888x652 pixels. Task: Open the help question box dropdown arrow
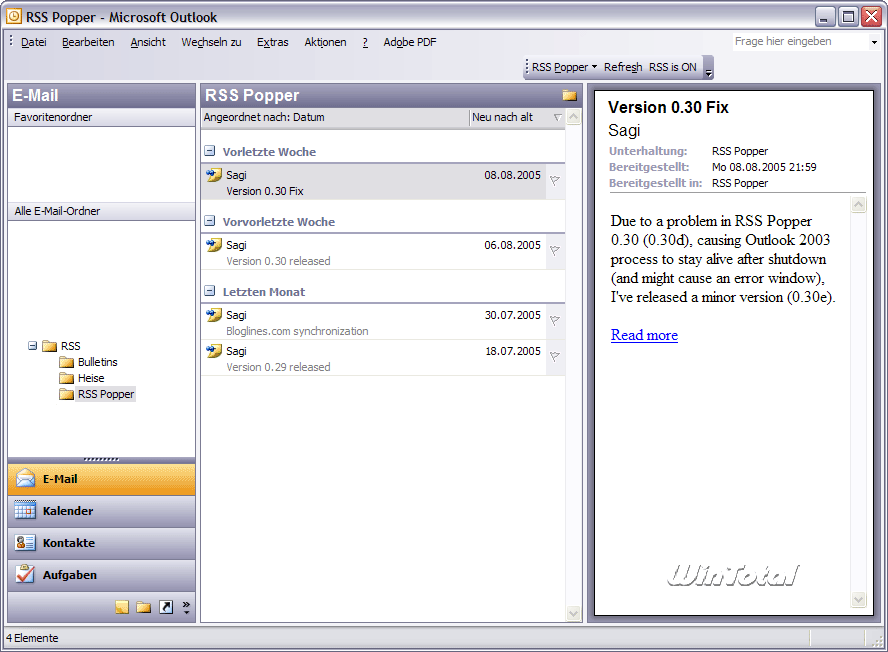874,42
